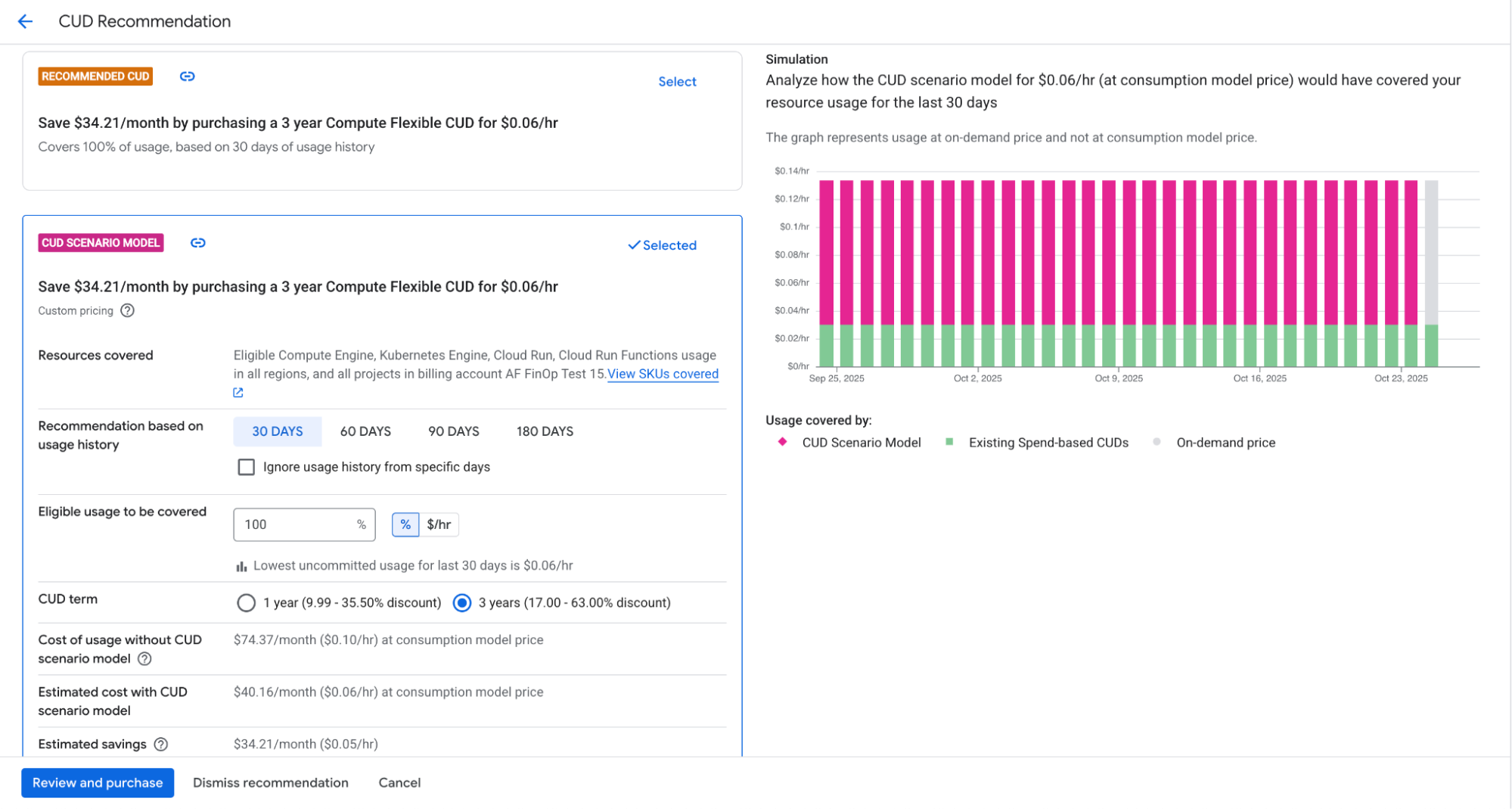This screenshot has width=1512, height=809.
Task: Click Select on the Recommended CUD card
Action: pos(677,81)
